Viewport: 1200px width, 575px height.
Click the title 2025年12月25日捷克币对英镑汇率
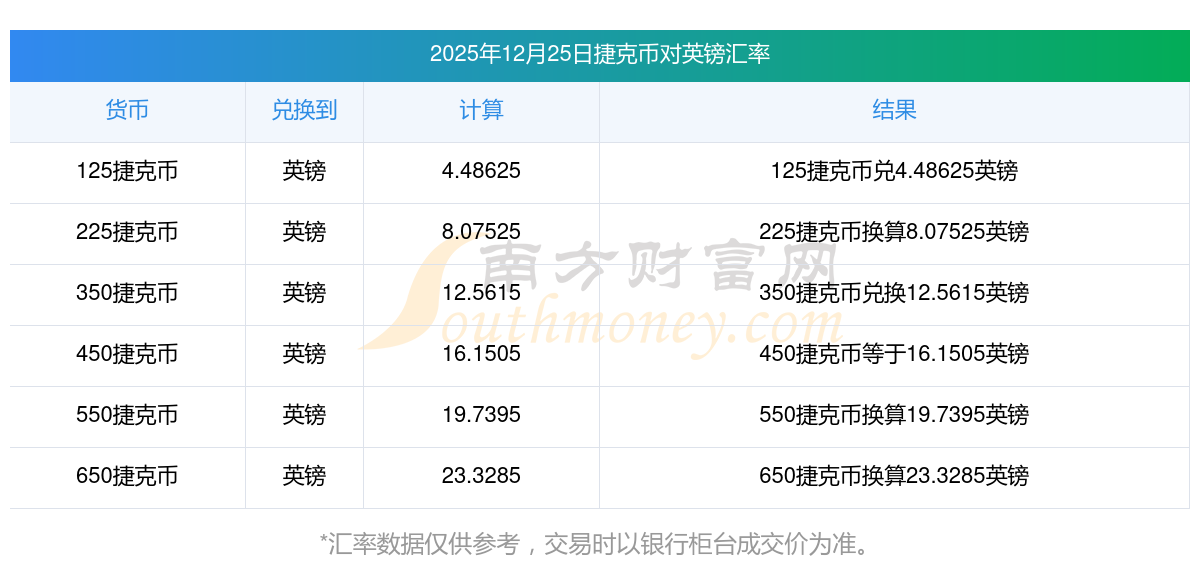click(x=600, y=54)
